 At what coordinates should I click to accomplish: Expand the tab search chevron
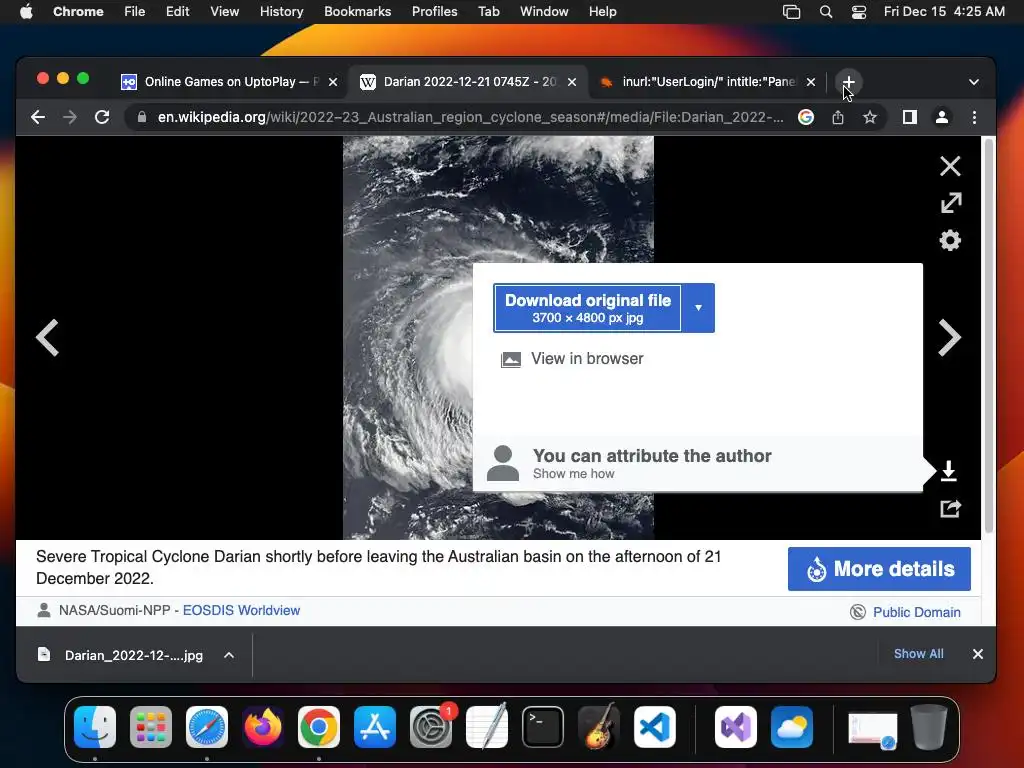974,82
